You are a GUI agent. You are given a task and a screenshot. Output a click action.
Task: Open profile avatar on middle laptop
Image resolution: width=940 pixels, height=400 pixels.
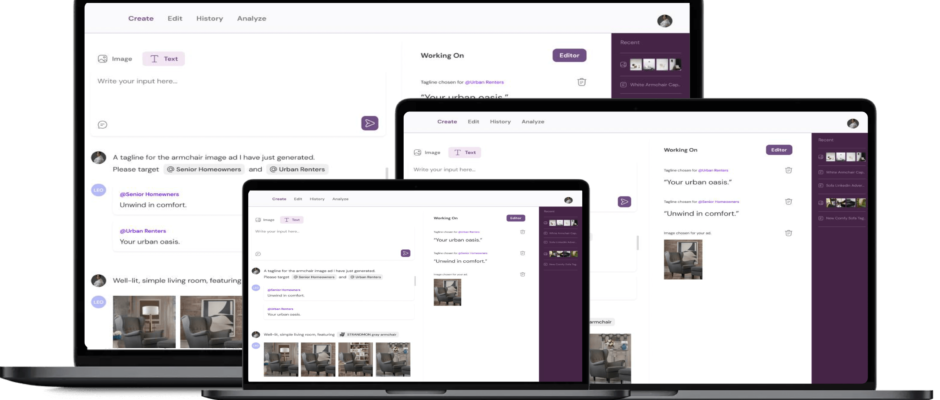click(x=852, y=124)
